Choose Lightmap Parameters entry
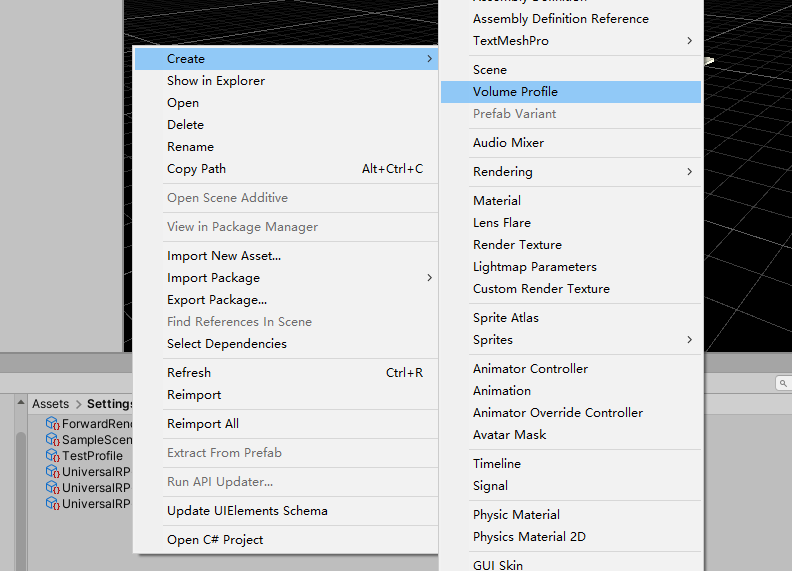This screenshot has width=792, height=571. pyautogui.click(x=571, y=267)
